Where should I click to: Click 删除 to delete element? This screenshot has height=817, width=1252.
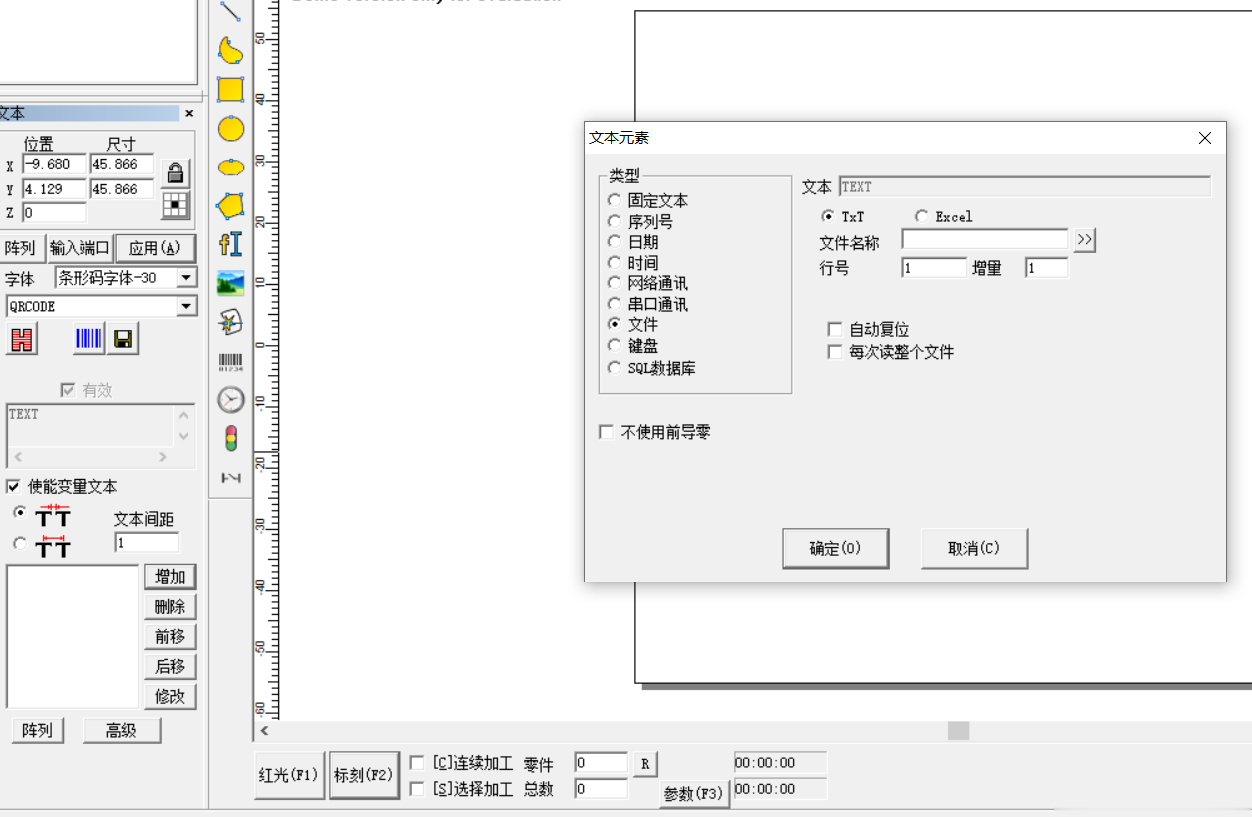(170, 607)
